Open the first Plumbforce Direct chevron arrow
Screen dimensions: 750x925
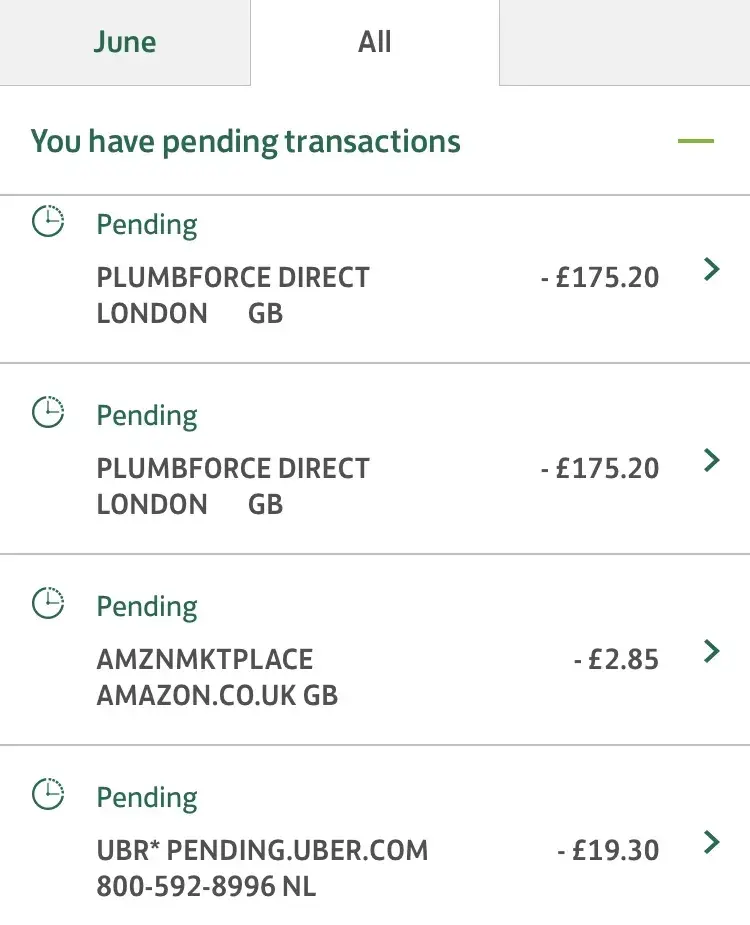[x=711, y=269]
